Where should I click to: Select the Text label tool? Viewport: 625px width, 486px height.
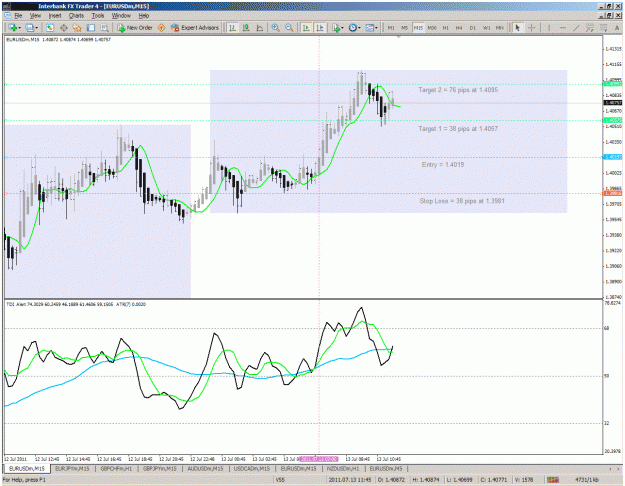(x=617, y=28)
